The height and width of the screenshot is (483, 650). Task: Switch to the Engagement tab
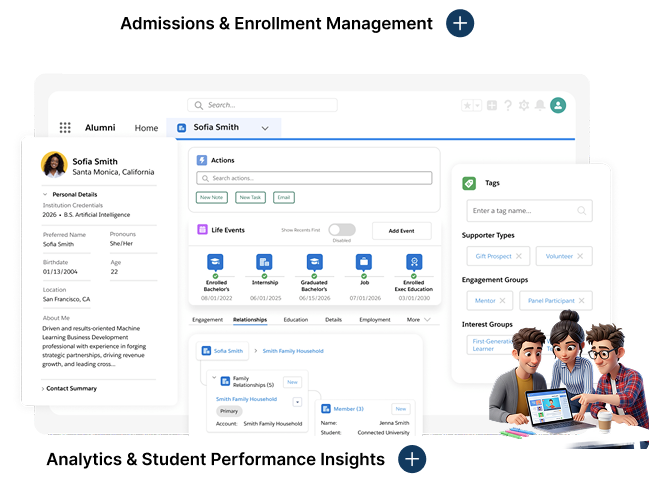click(x=207, y=320)
